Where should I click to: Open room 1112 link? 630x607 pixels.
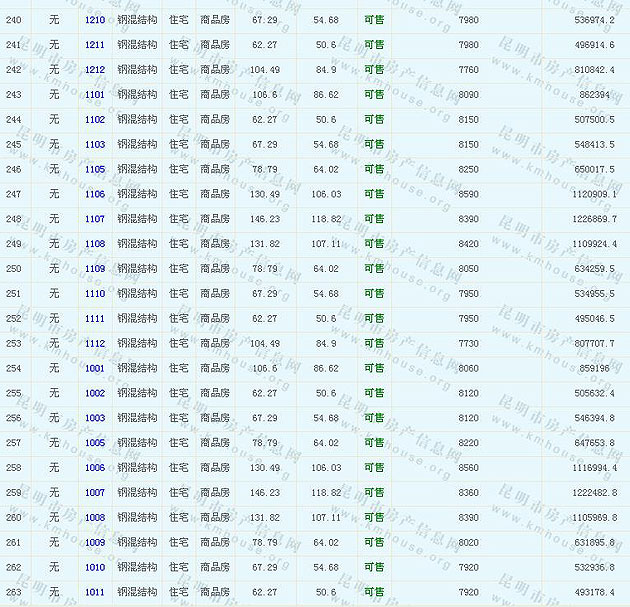coord(95,343)
